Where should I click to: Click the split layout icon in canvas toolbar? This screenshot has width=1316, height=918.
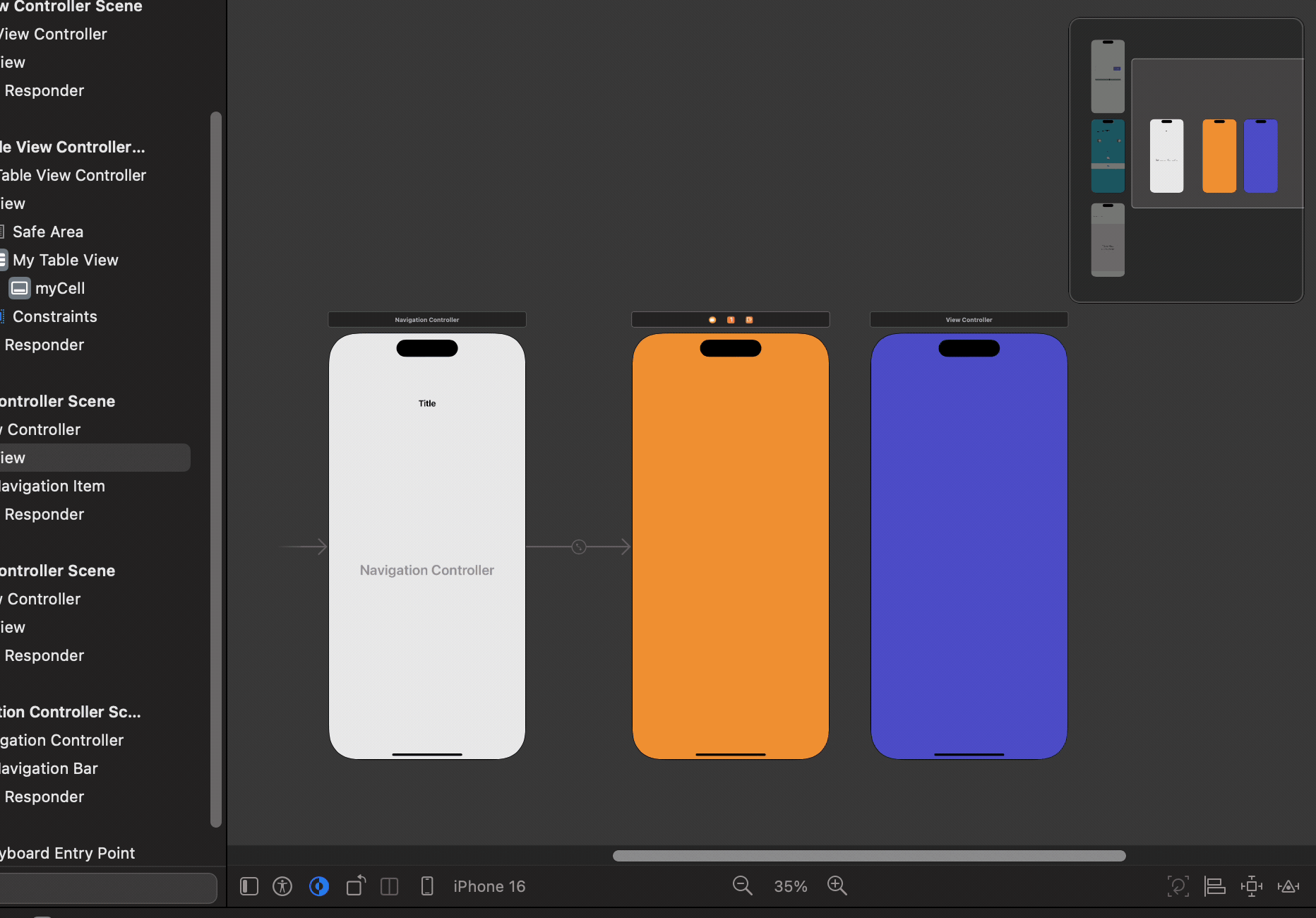pos(390,886)
